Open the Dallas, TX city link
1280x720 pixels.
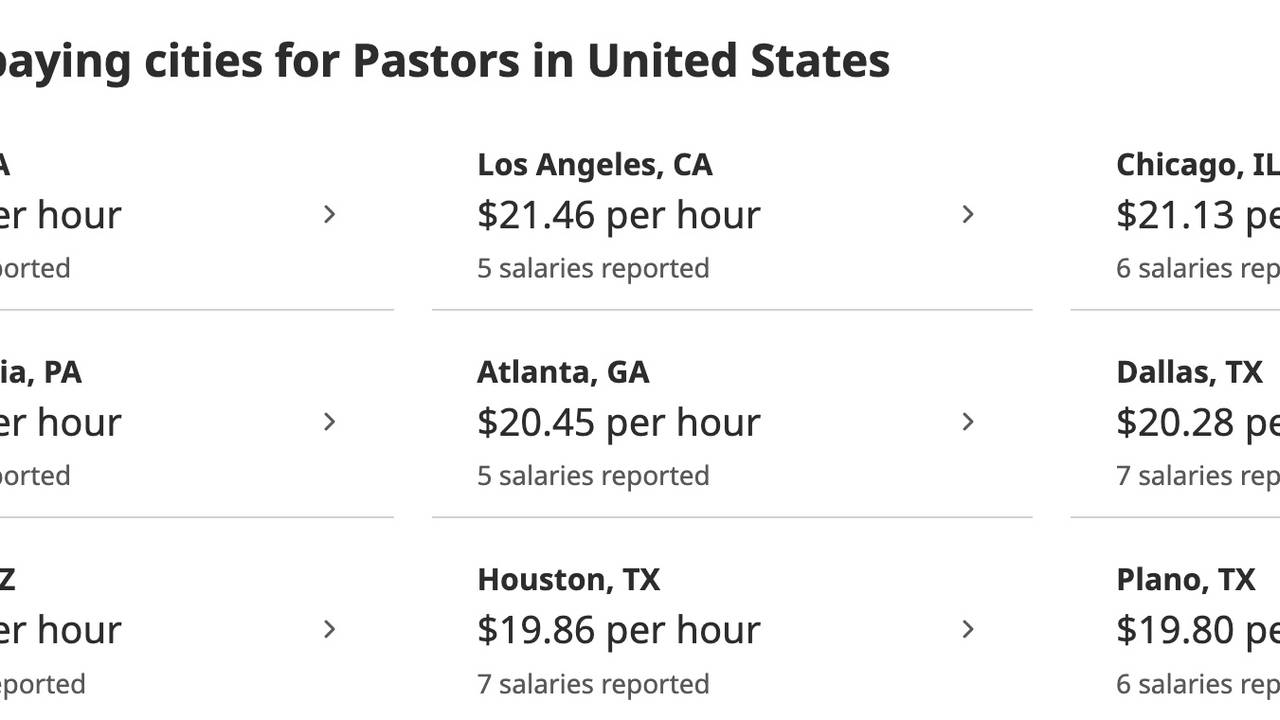point(1189,371)
